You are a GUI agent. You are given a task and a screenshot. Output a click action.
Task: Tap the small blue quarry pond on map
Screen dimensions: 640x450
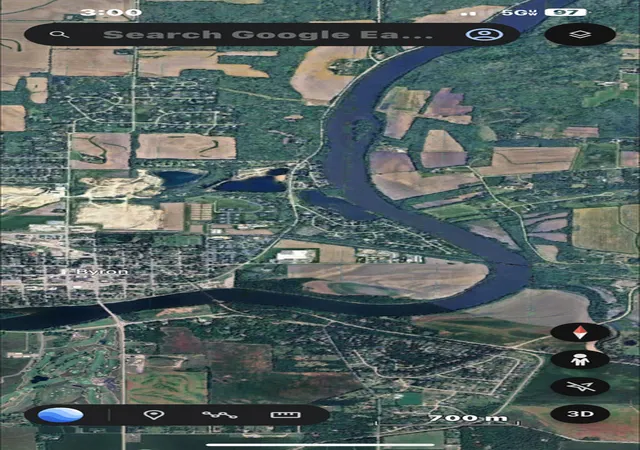(x=178, y=178)
